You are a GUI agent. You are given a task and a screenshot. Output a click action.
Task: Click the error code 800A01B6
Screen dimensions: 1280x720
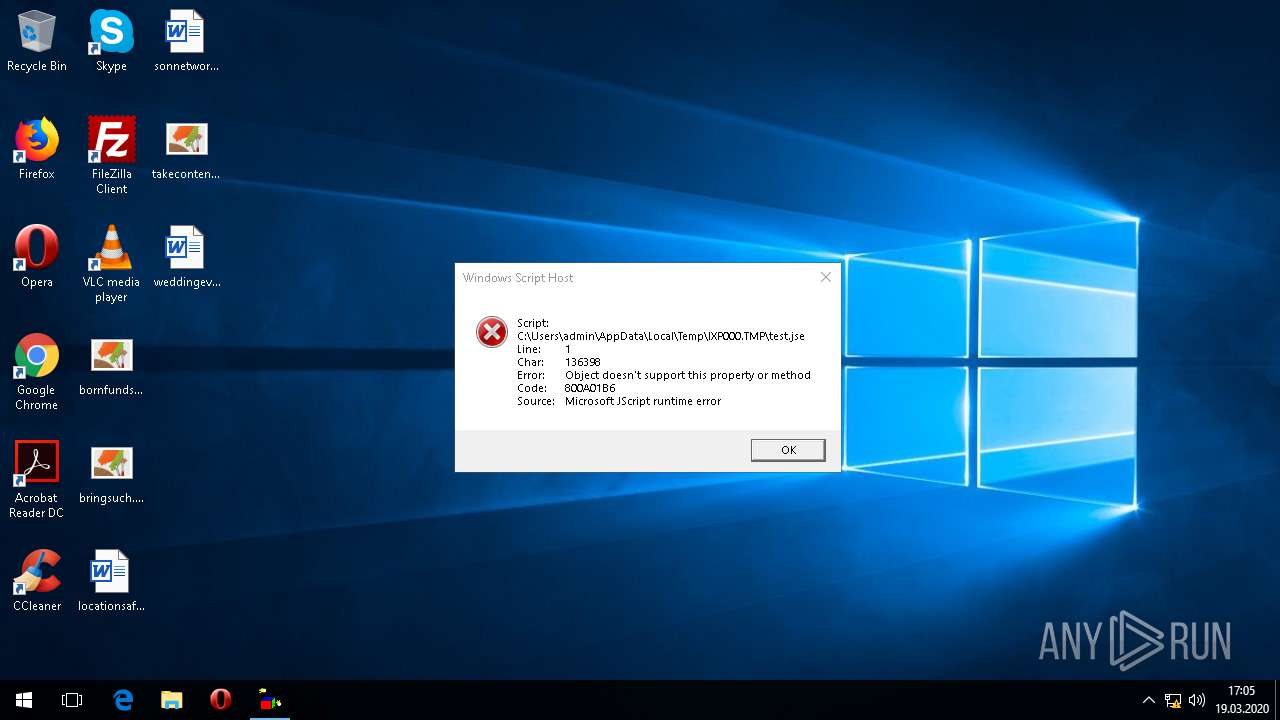(590, 388)
